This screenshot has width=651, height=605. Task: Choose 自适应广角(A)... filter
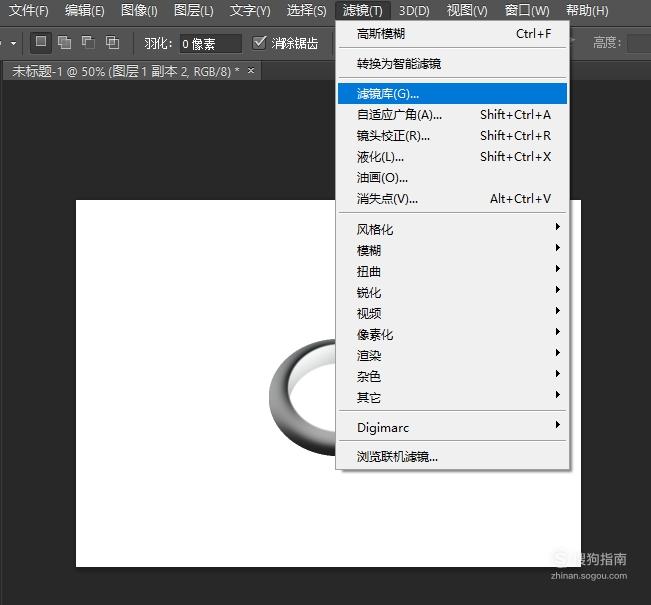[x=453, y=114]
